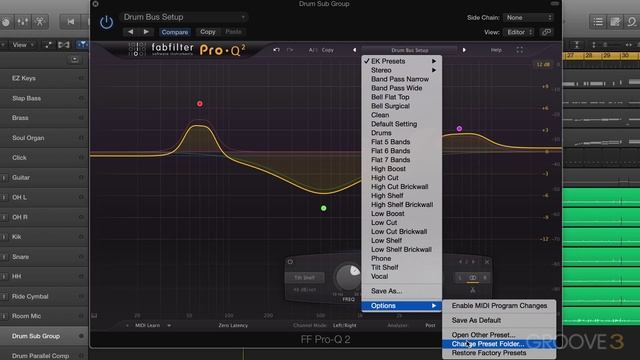Open the FabFilter Help menu
The image size is (640, 360).
click(496, 50)
